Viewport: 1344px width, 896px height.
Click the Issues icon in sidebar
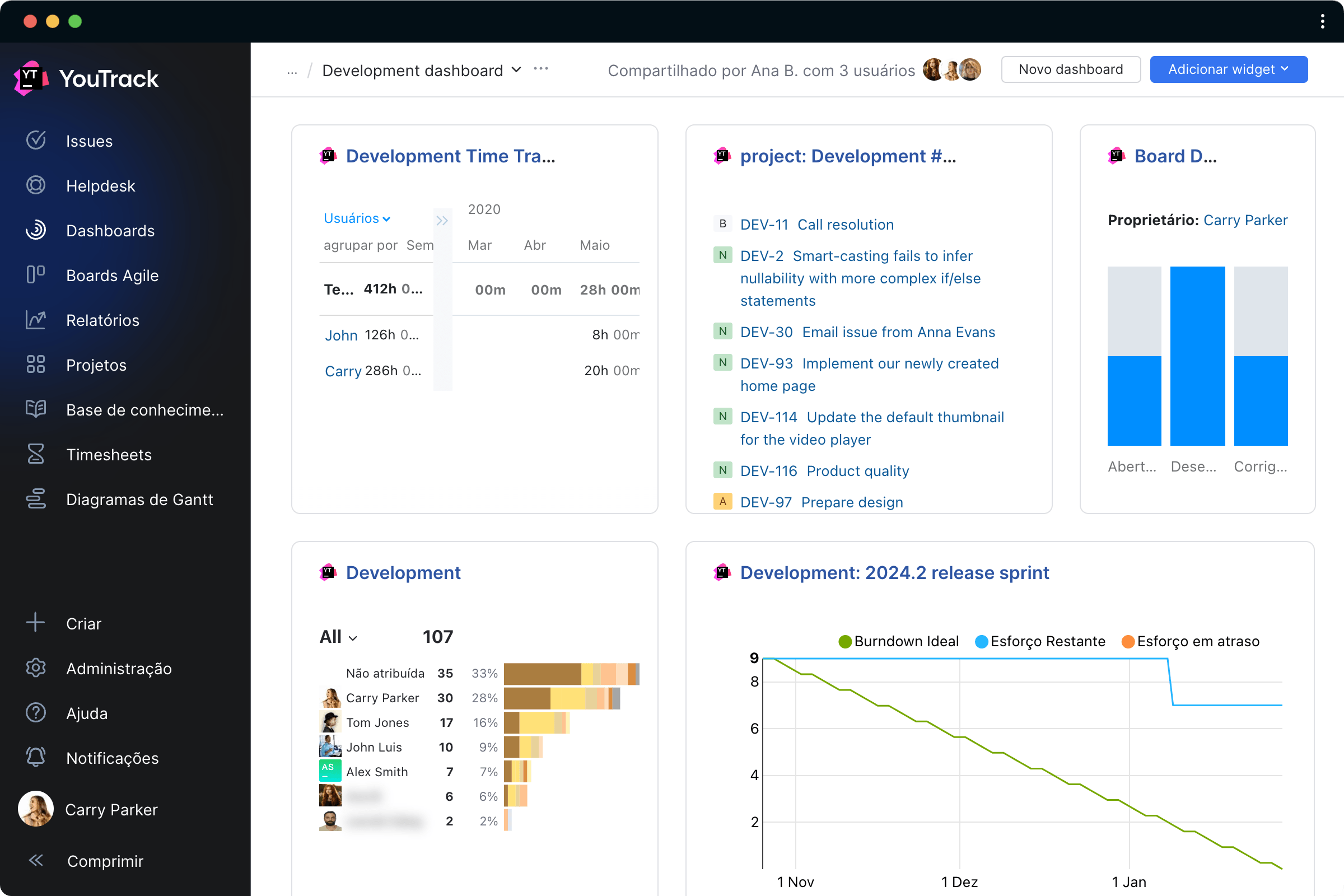click(x=36, y=140)
